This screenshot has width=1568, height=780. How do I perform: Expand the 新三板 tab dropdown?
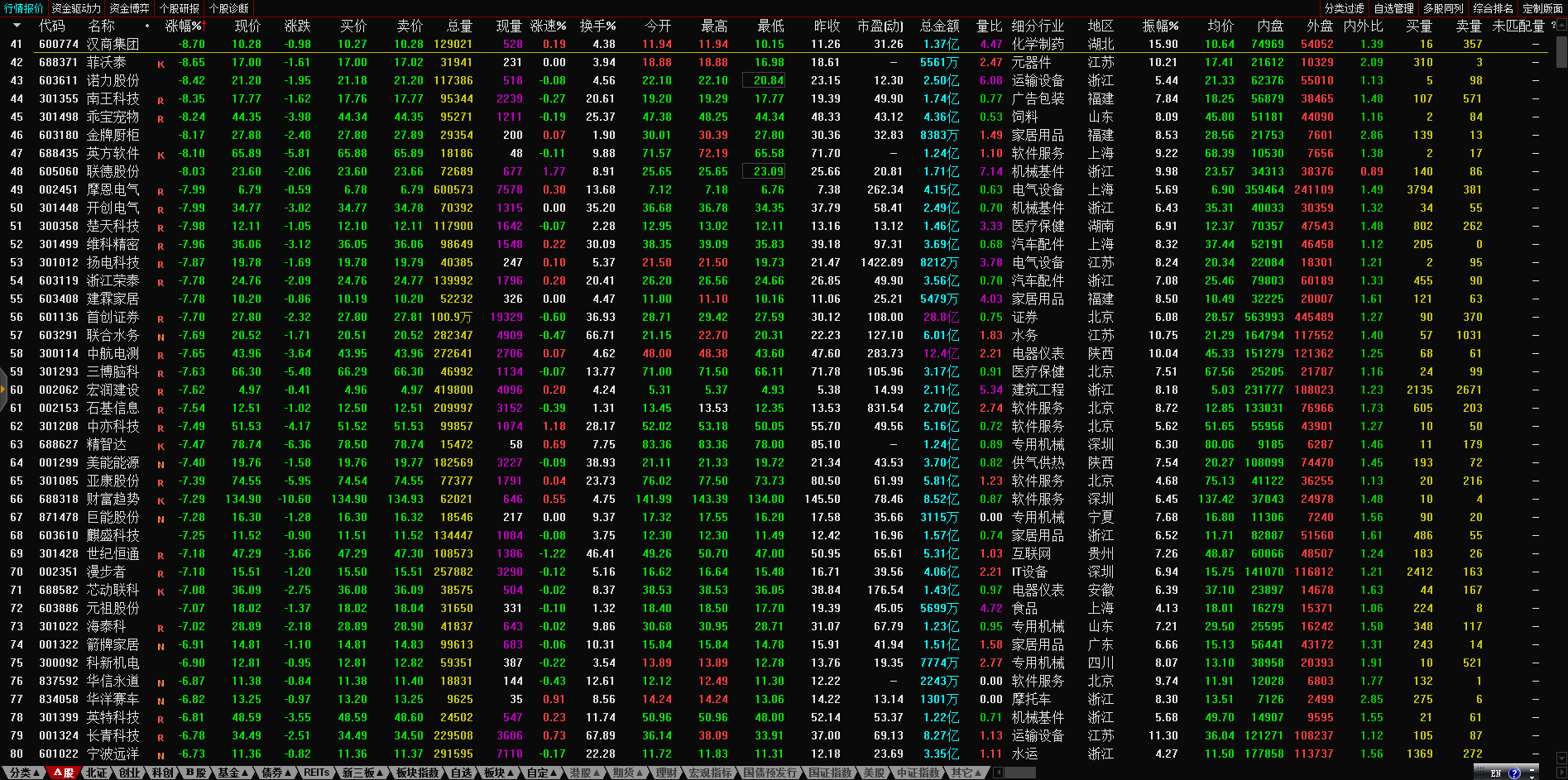tap(362, 773)
